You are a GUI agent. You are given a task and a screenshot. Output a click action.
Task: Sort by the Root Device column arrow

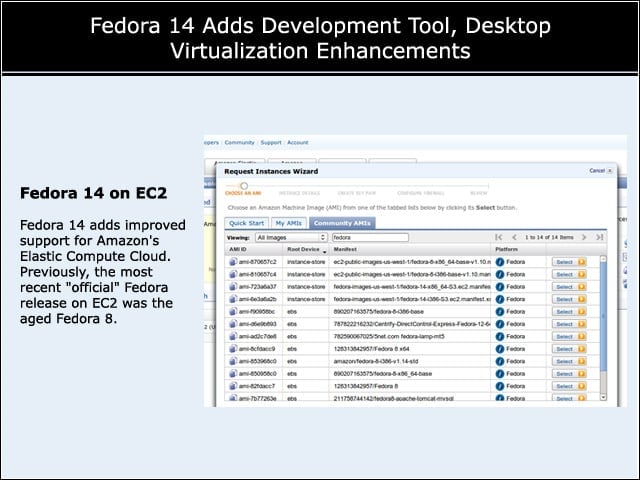point(324,252)
